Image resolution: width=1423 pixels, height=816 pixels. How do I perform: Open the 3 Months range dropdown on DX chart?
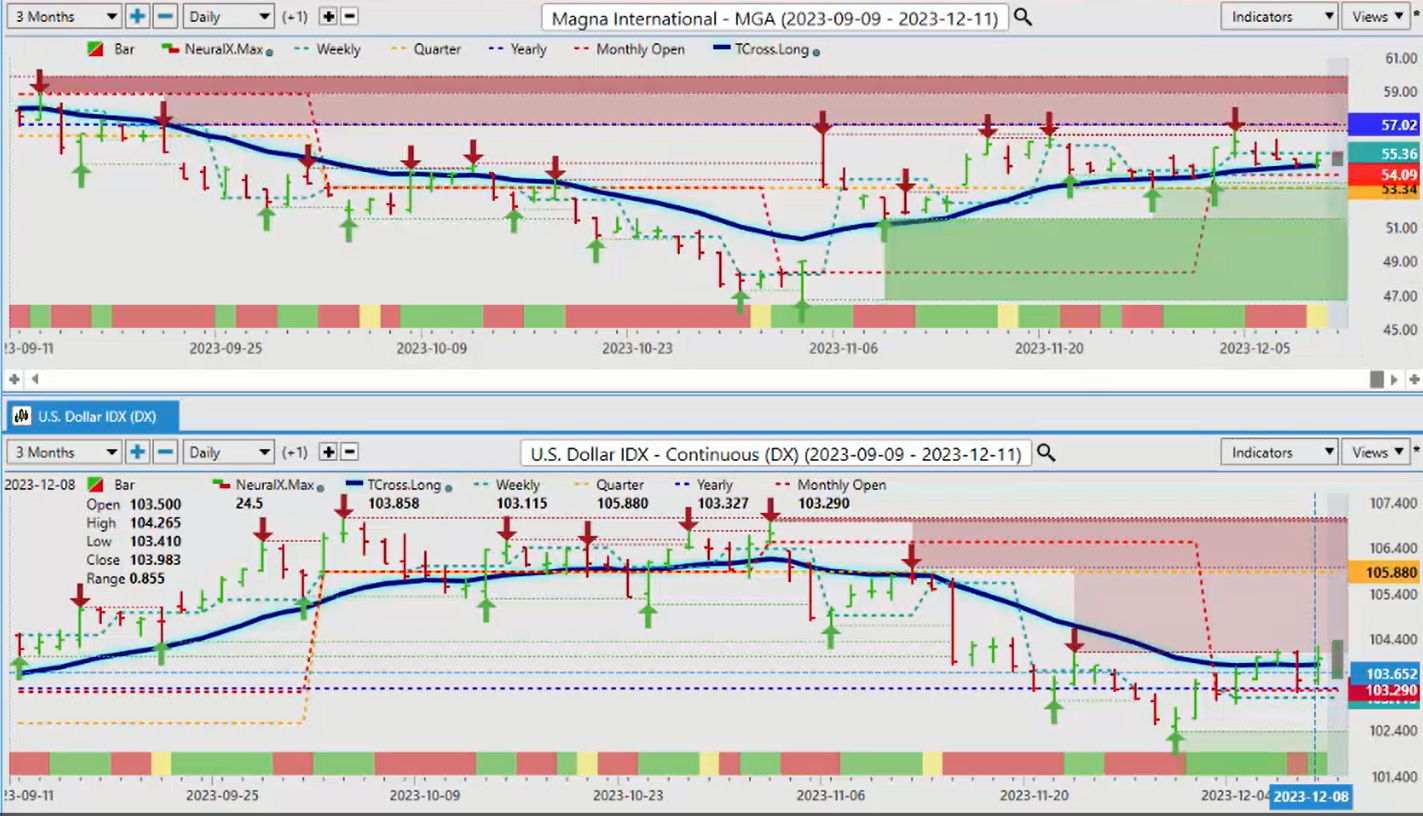(62, 452)
